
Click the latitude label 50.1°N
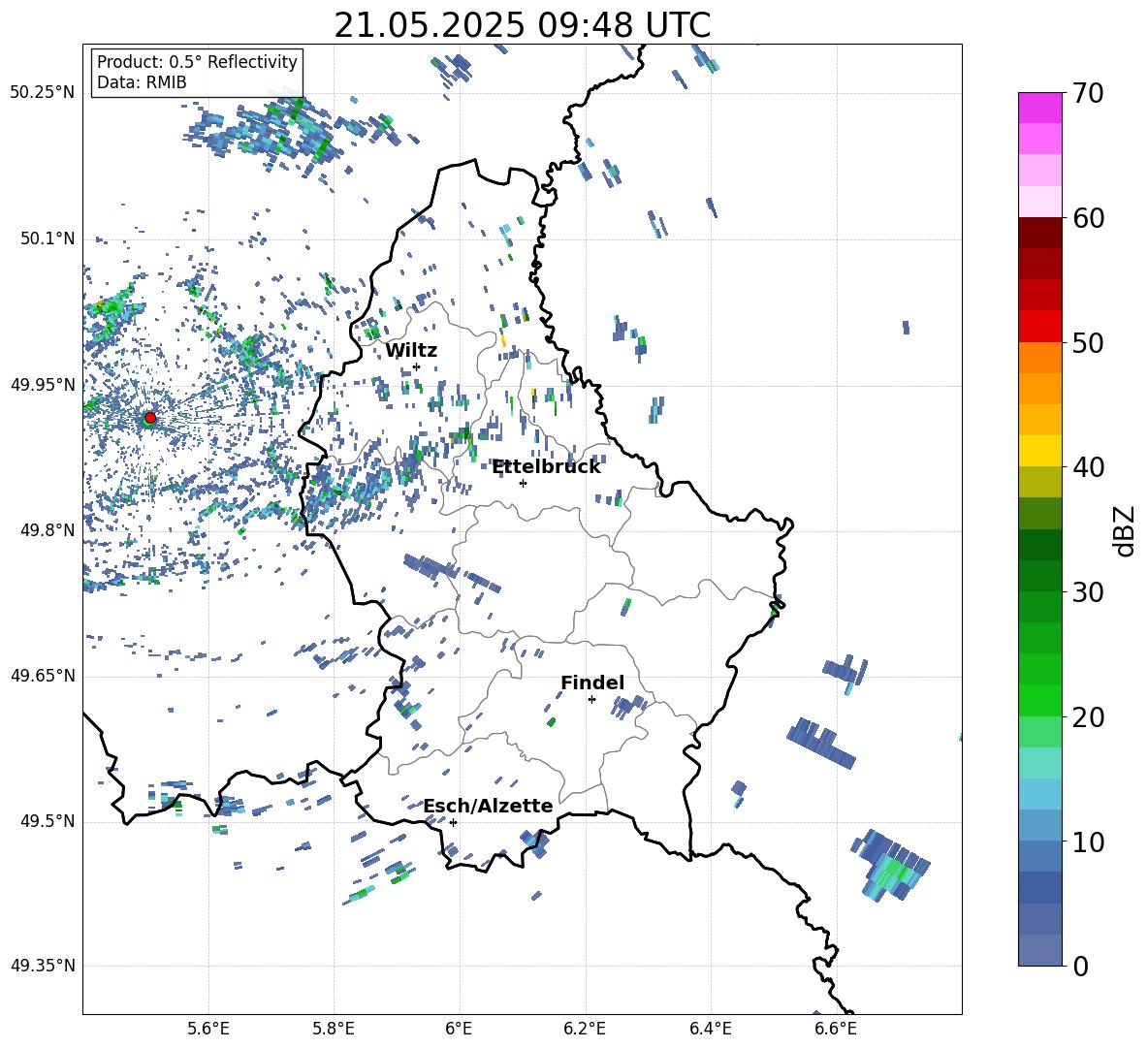pos(48,239)
